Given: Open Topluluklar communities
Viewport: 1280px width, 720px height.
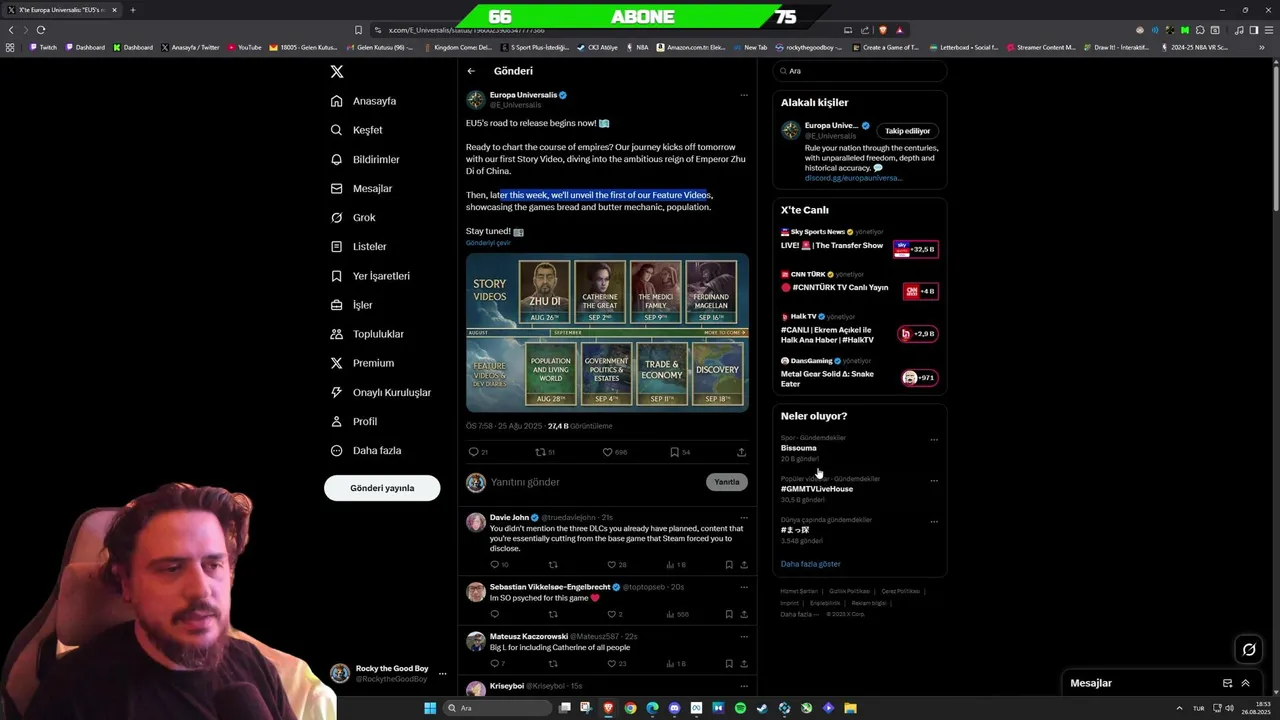Looking at the screenshot, I should 367,334.
